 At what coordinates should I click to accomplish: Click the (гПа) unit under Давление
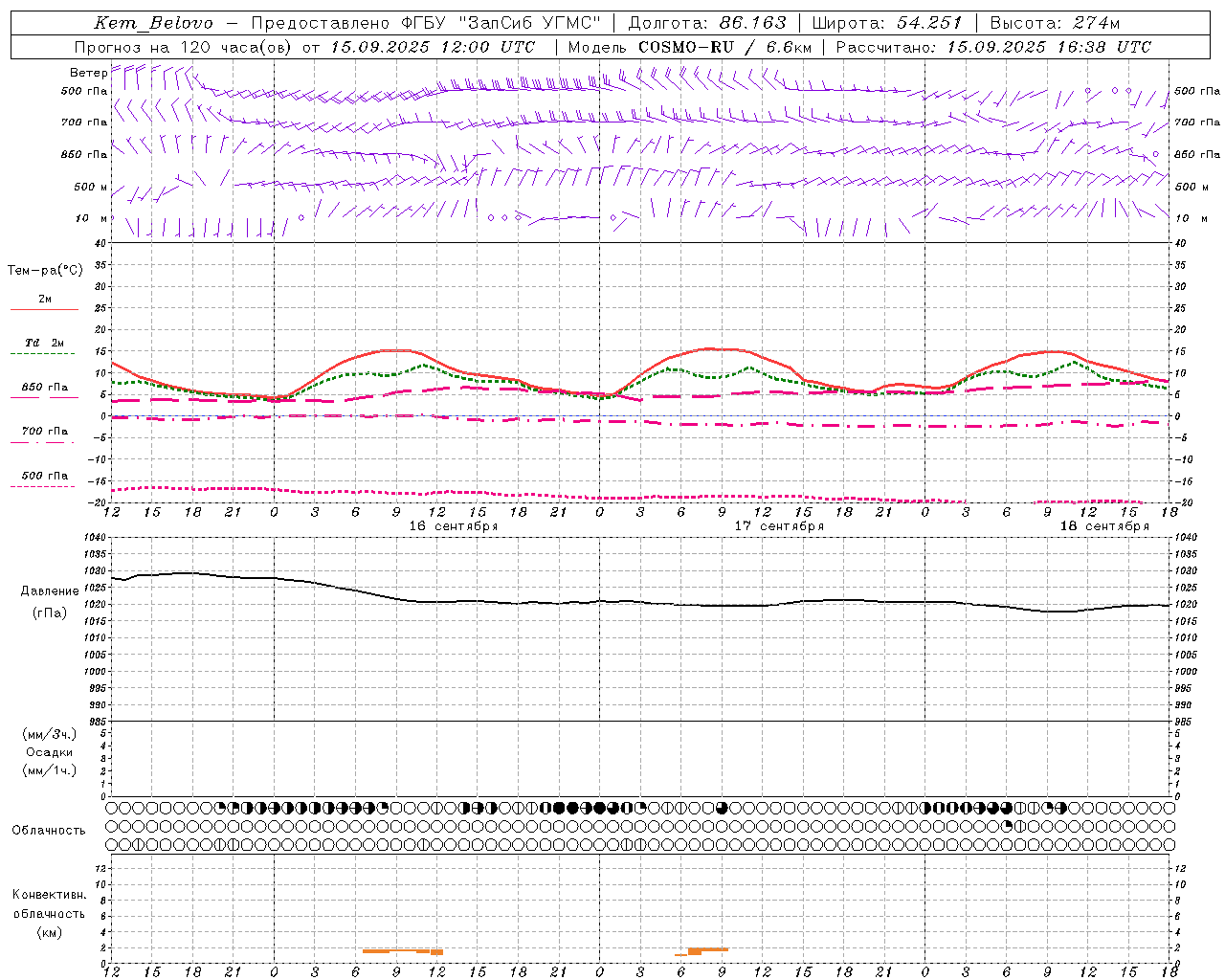50,612
